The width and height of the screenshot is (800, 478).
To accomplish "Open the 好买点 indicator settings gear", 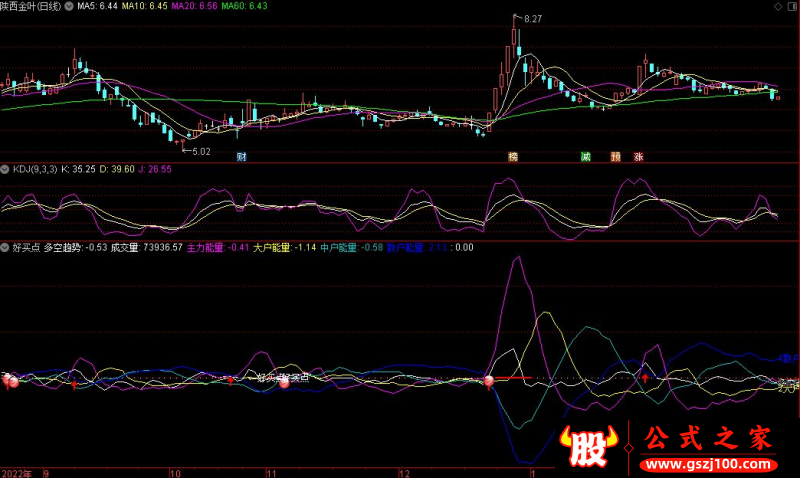I will click(5, 247).
